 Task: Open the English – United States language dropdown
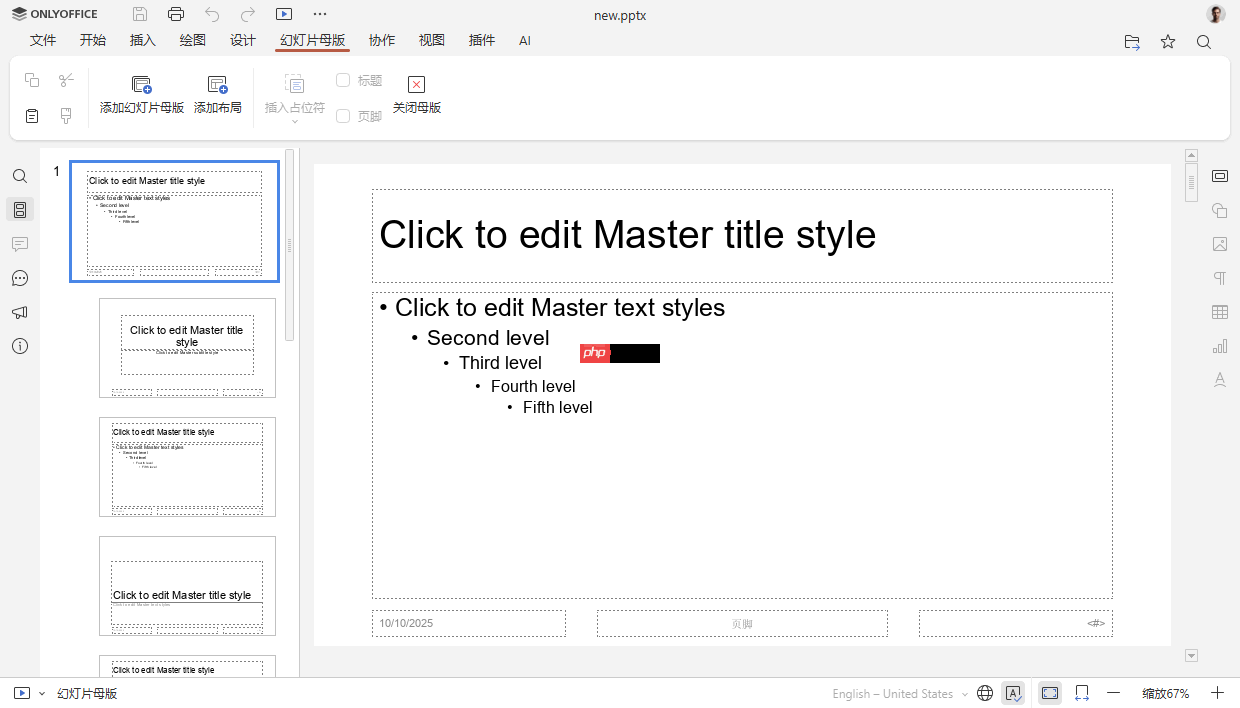[896, 692]
